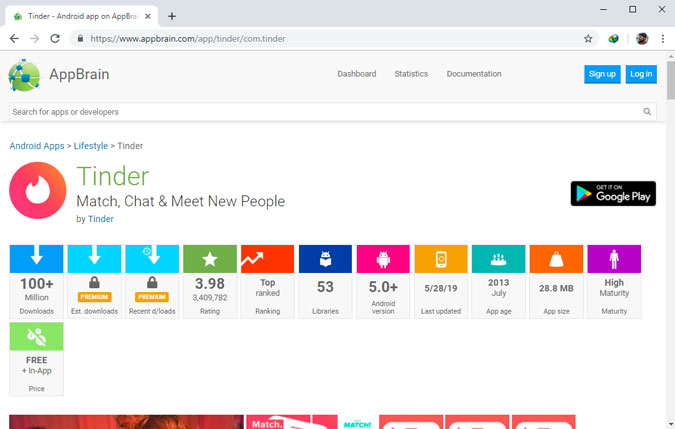675x429 pixels.
Task: Click the Recent d/loads premium tile
Action: click(152, 281)
